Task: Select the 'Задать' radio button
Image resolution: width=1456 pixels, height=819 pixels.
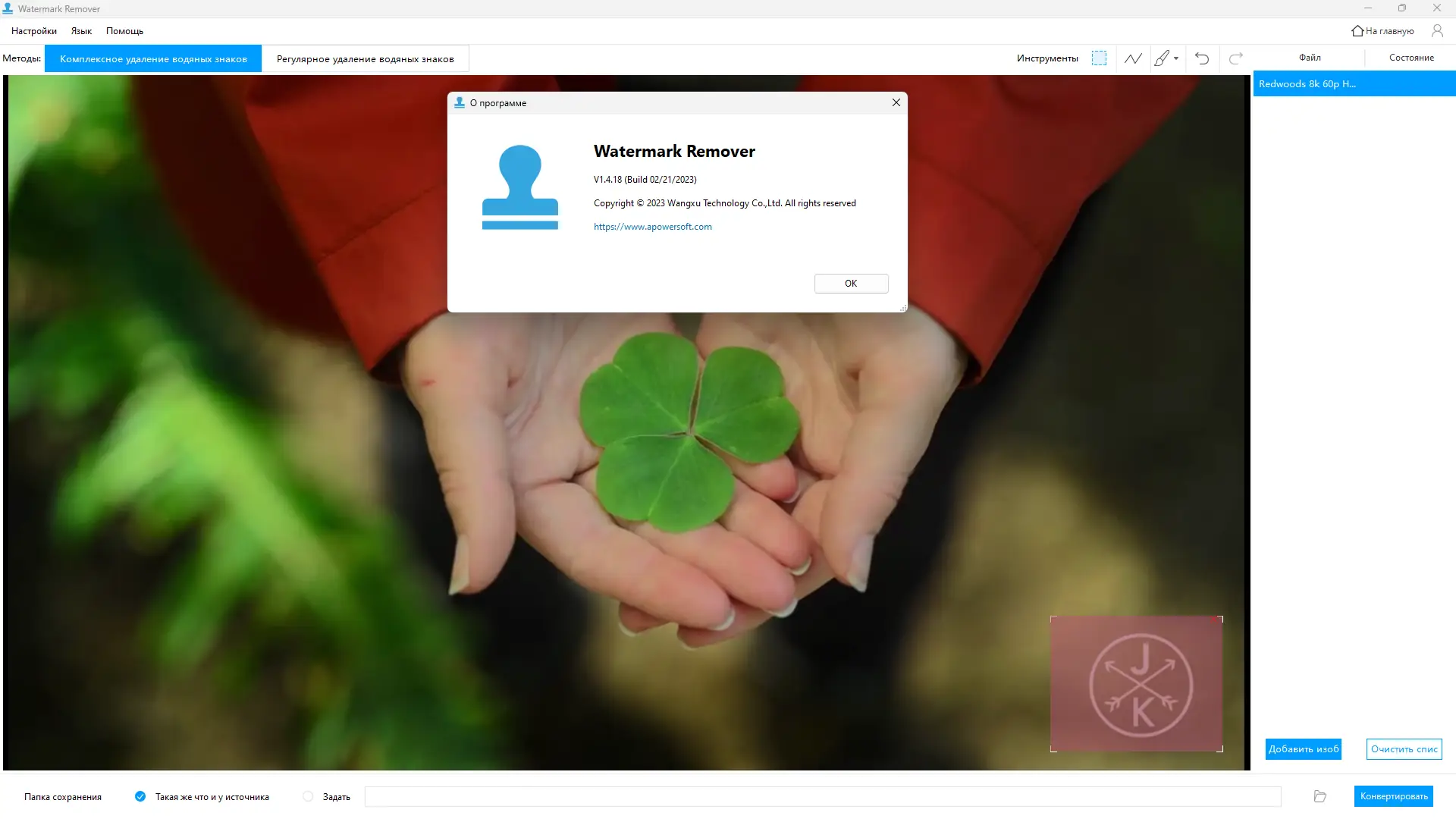Action: tap(308, 796)
